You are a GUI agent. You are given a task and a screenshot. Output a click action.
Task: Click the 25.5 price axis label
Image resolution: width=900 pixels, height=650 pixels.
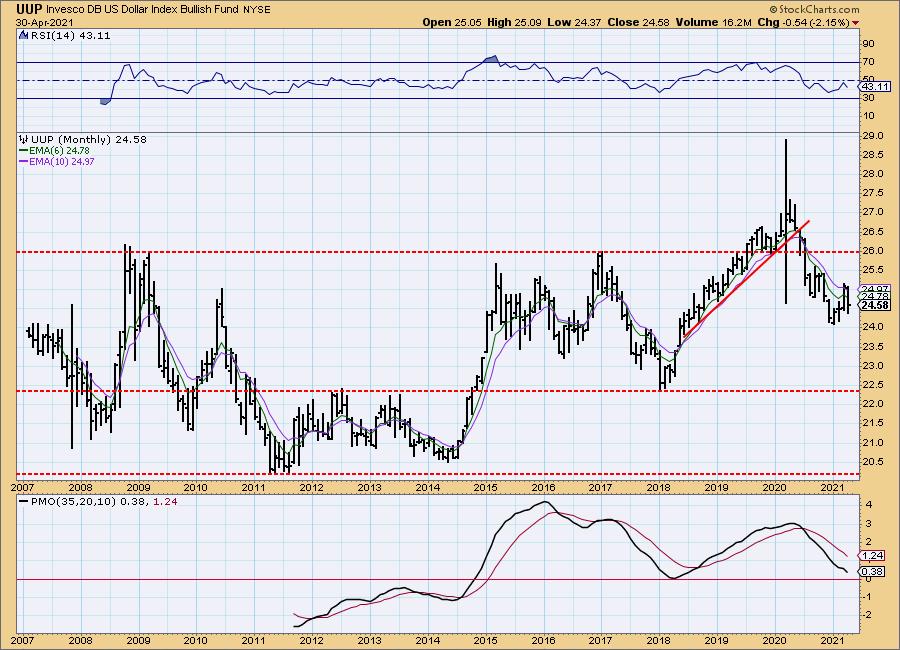click(x=872, y=270)
